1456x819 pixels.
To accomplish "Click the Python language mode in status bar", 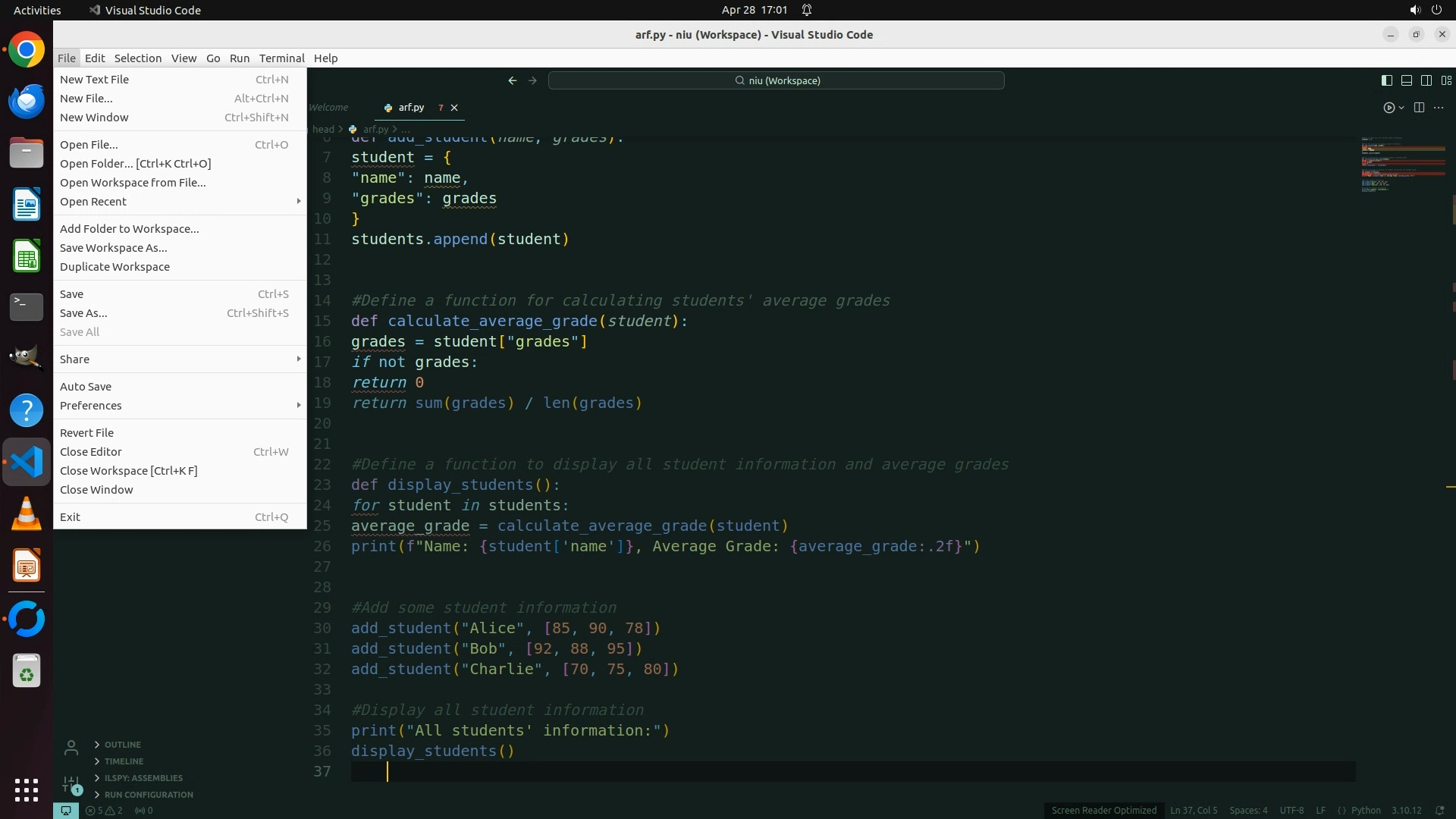I will pos(1365,811).
